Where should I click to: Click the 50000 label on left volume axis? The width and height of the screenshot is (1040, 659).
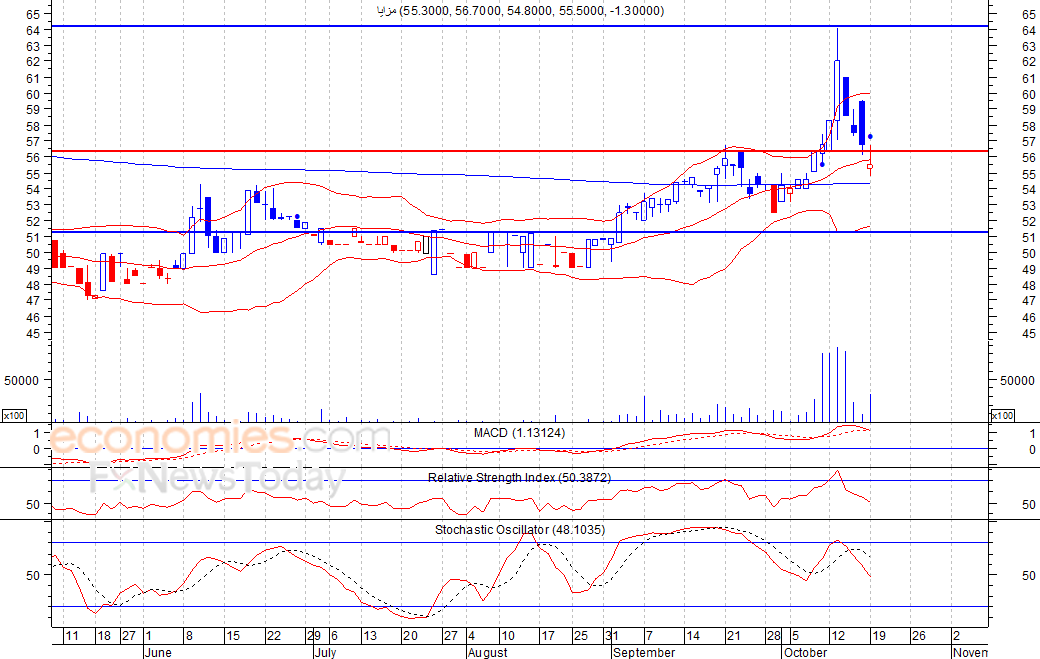pyautogui.click(x=21, y=381)
